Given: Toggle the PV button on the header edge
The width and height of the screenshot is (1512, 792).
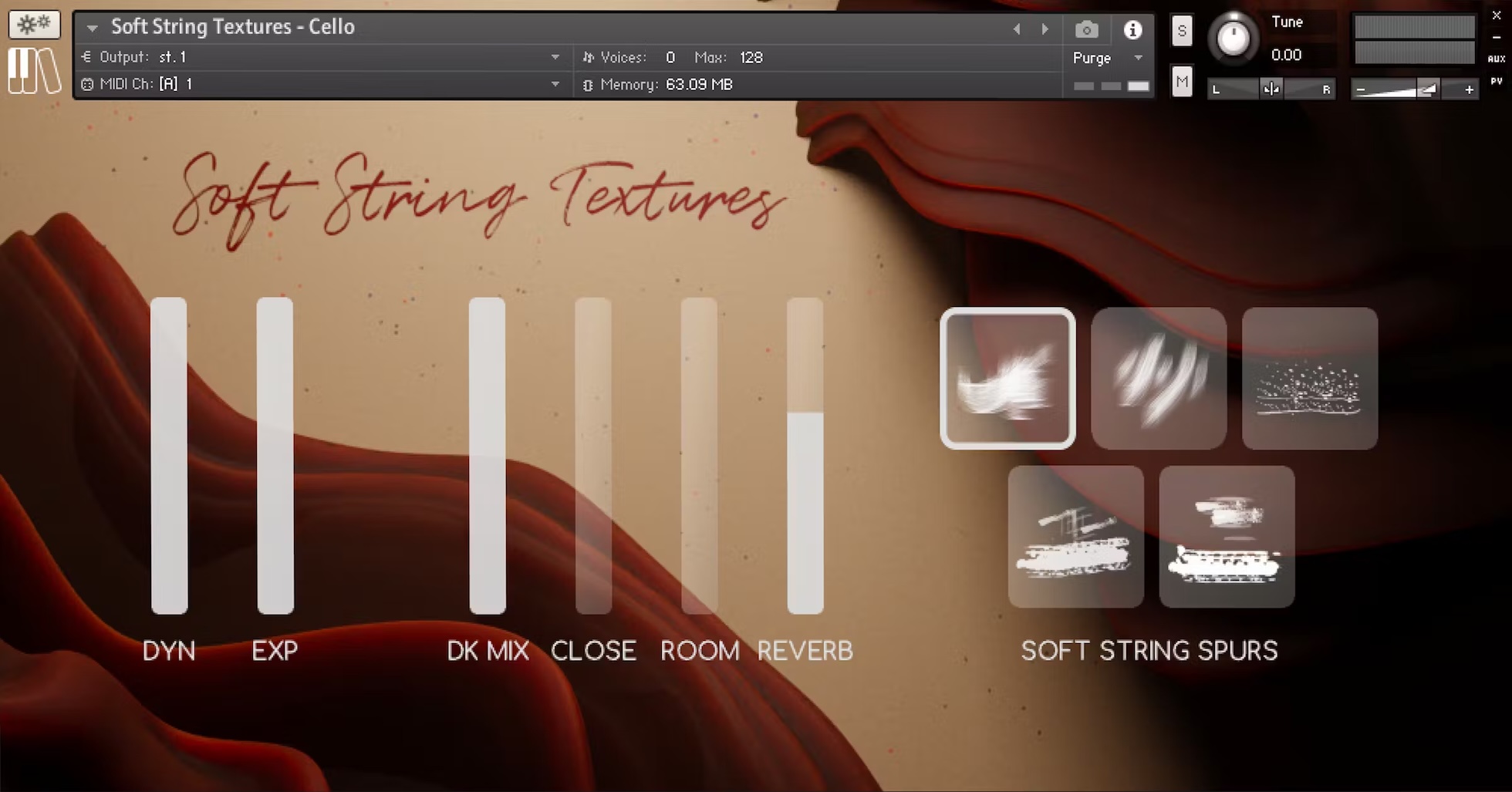Looking at the screenshot, I should (x=1497, y=79).
